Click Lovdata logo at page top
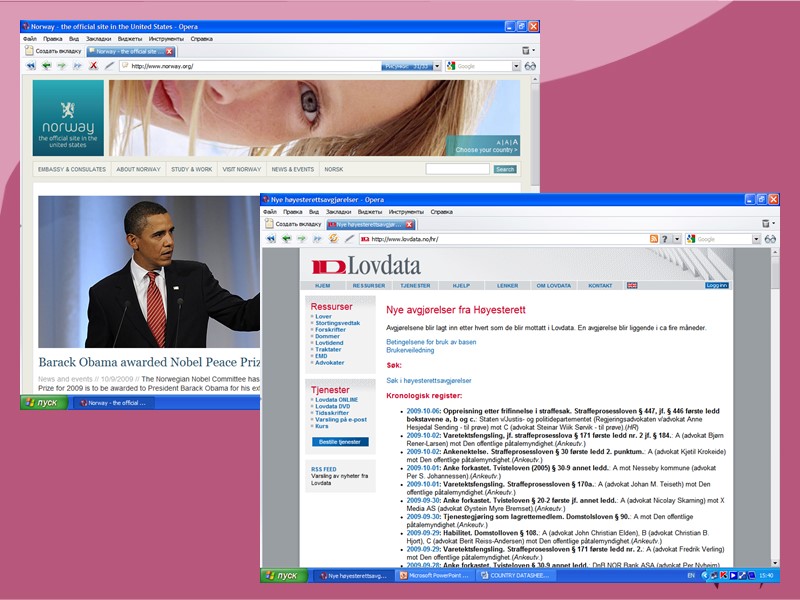Image resolution: width=800 pixels, height=600 pixels. click(x=366, y=265)
